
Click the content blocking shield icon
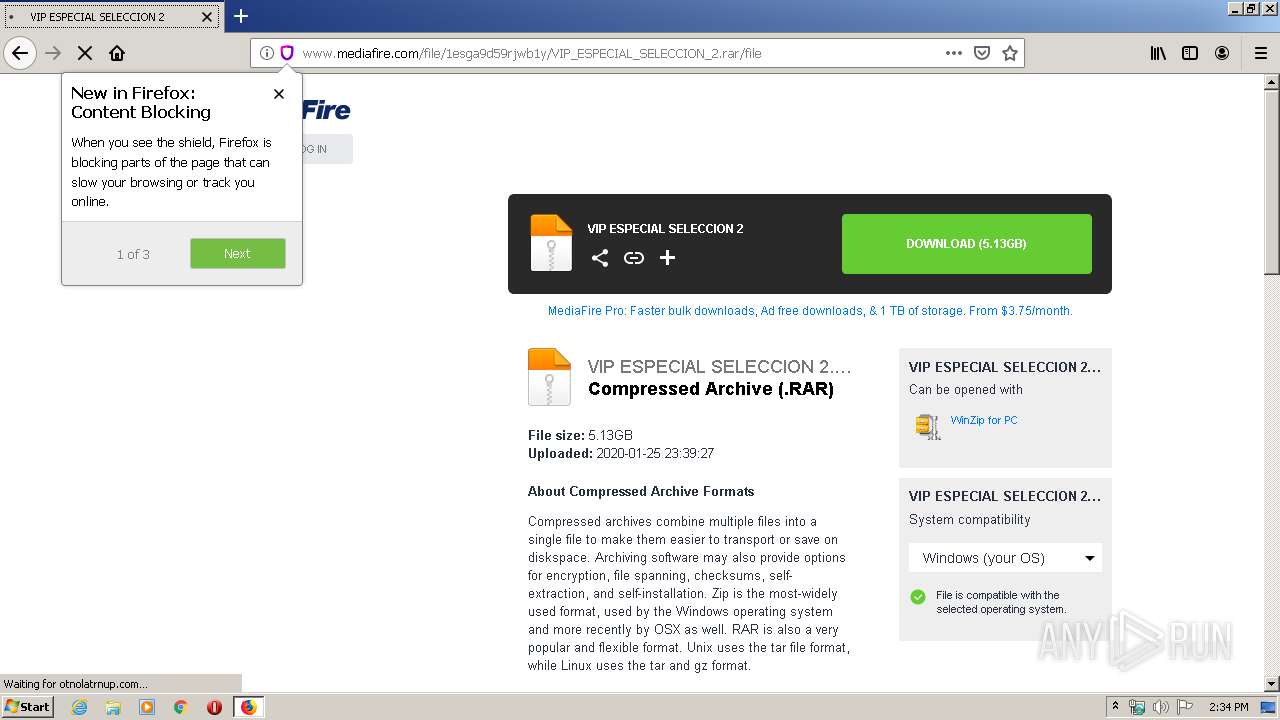pyautogui.click(x=287, y=53)
